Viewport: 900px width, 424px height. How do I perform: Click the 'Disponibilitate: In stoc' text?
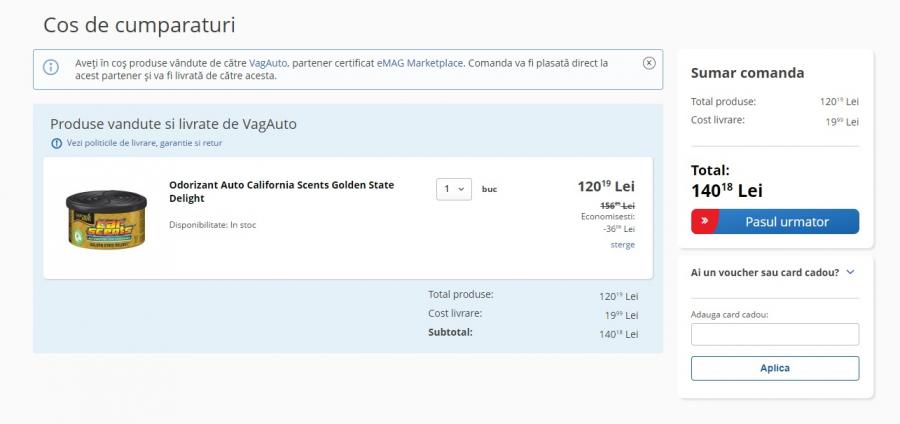(x=212, y=225)
